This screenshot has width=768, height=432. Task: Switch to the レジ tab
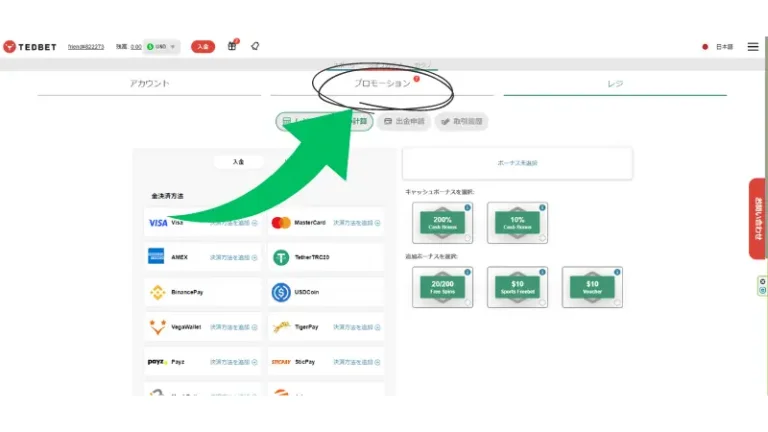[615, 84]
